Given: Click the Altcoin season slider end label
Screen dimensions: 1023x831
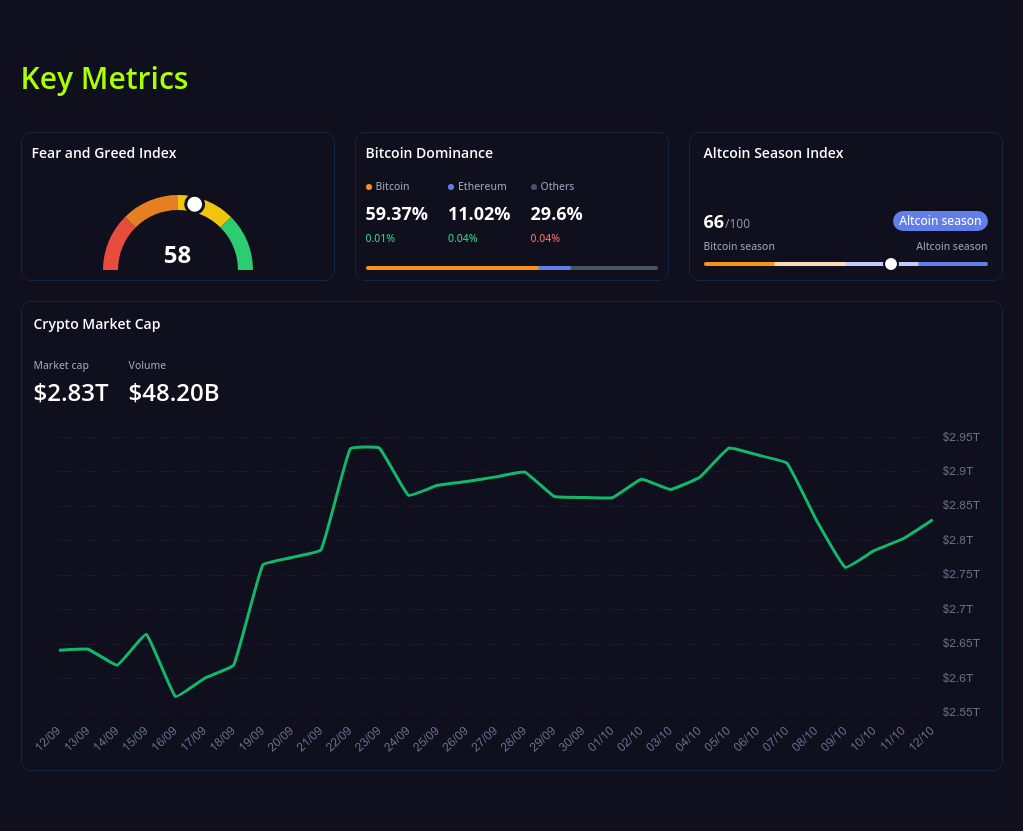Looking at the screenshot, I should (951, 247).
